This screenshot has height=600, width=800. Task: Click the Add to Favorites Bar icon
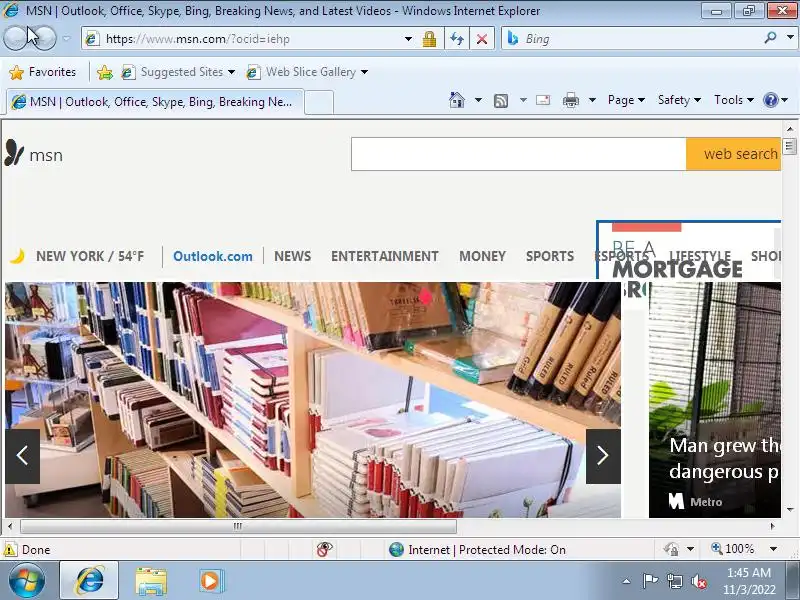(x=105, y=72)
